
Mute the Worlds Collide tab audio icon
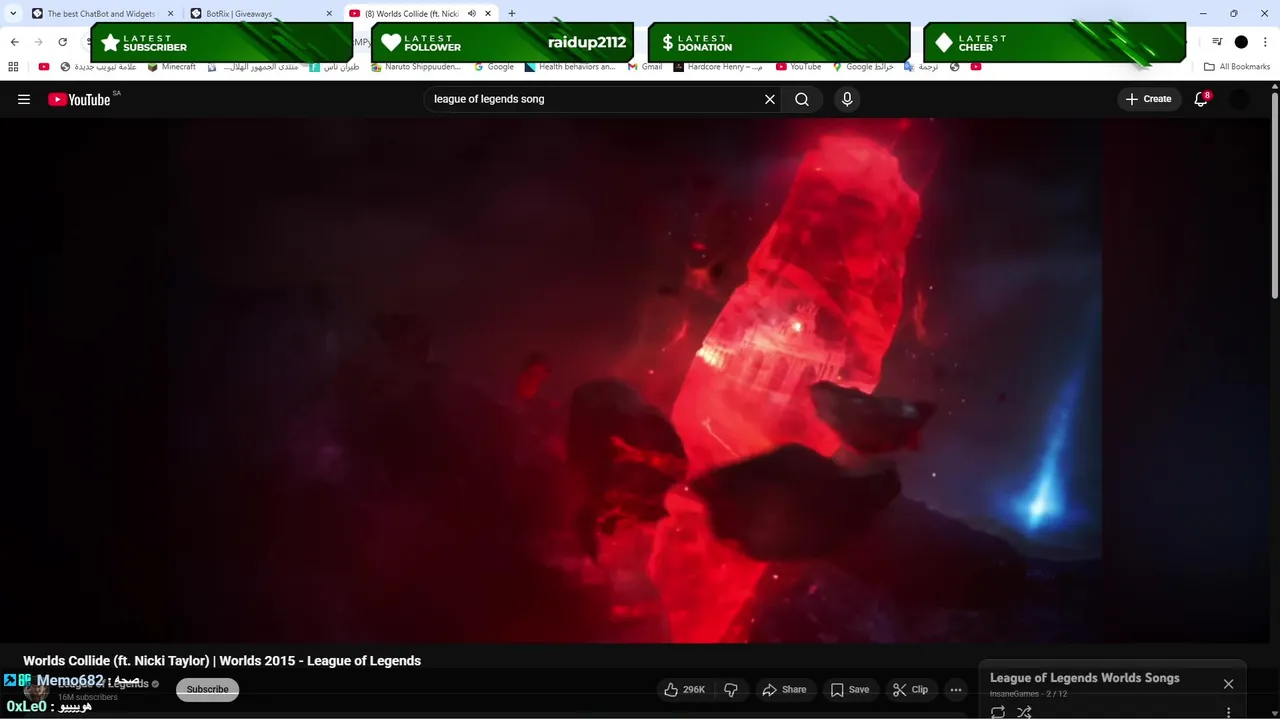click(x=471, y=14)
